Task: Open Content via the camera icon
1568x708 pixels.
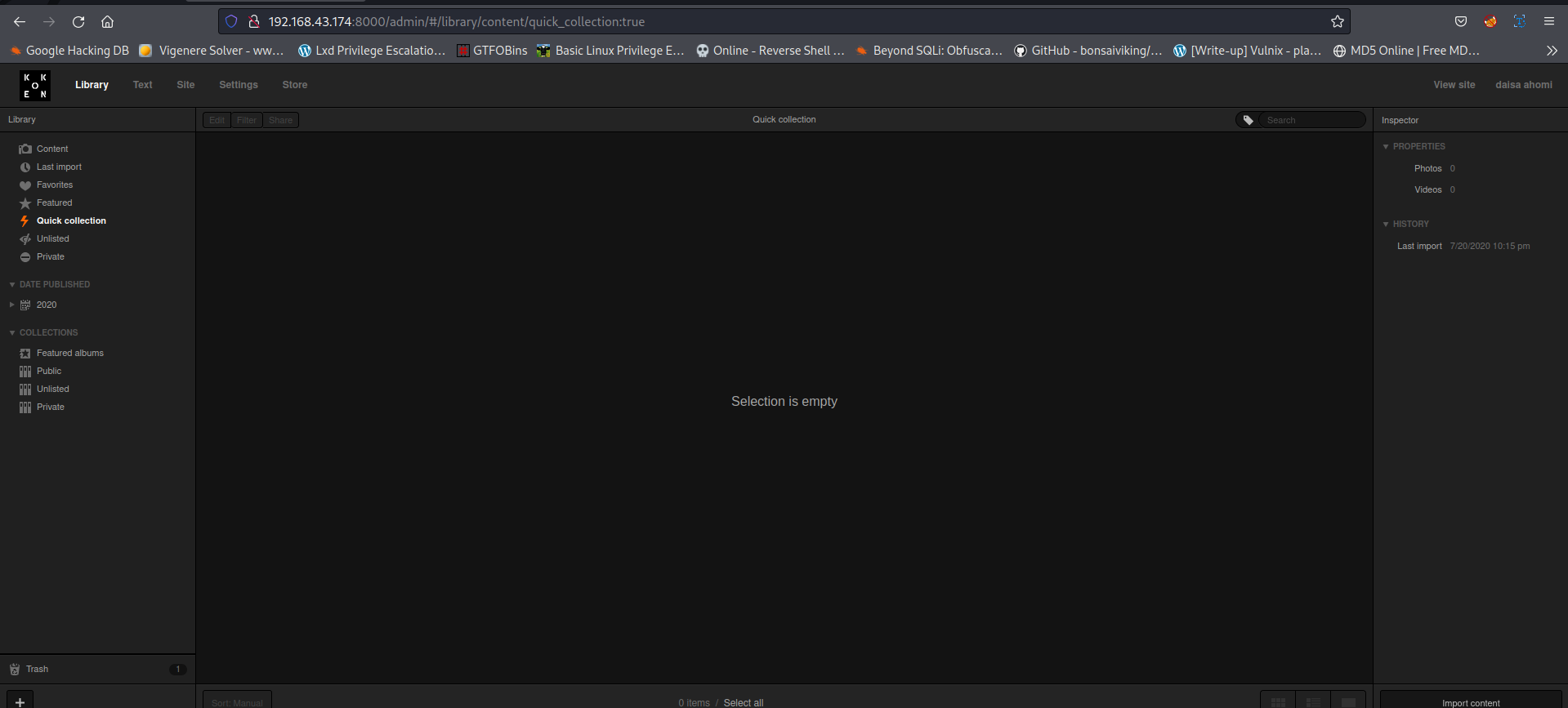Action: 25,149
